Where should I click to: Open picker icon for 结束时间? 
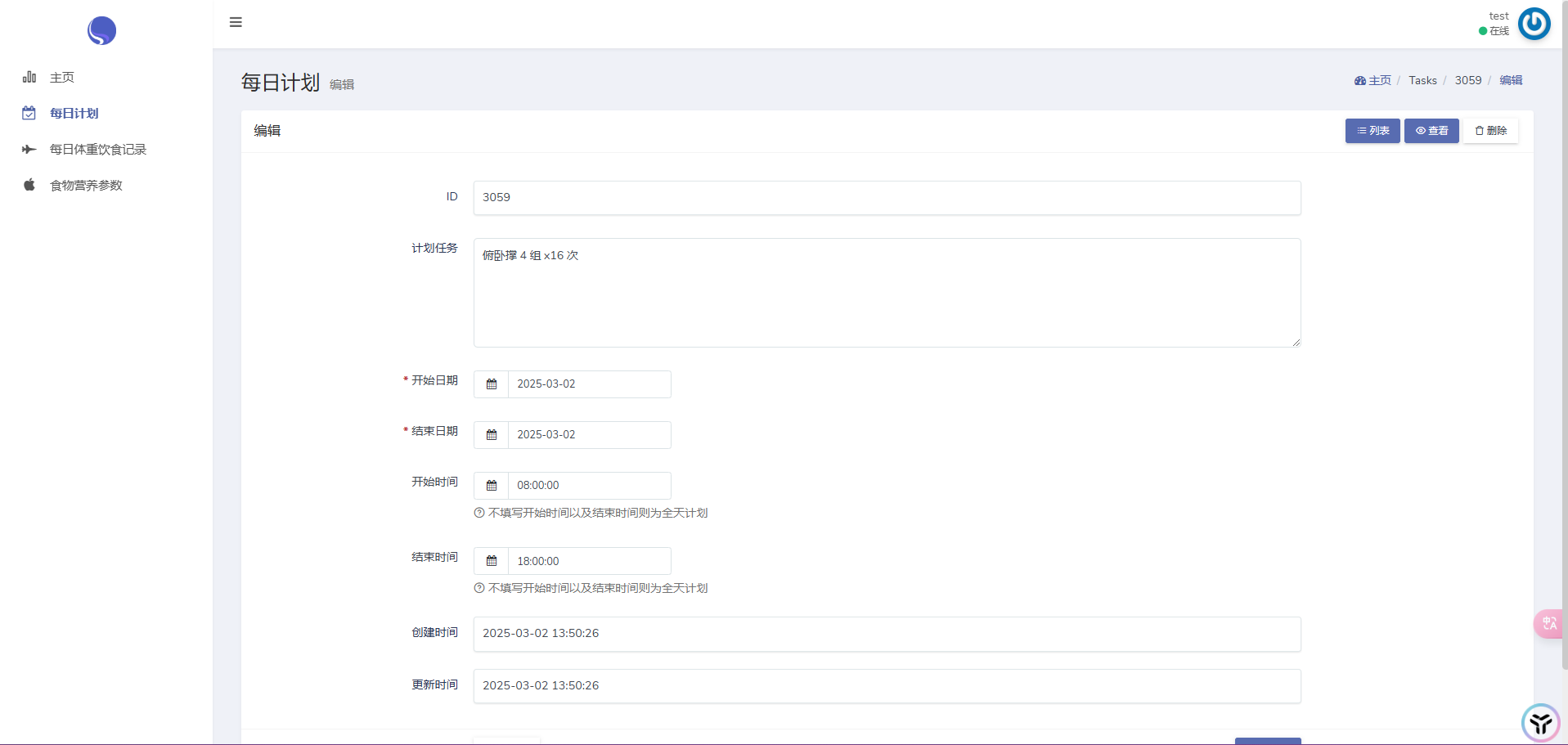[x=492, y=561]
